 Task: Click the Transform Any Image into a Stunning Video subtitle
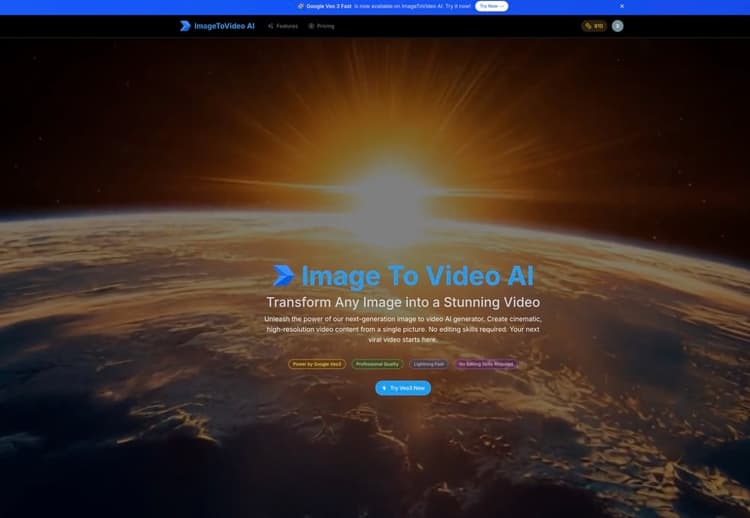click(403, 302)
